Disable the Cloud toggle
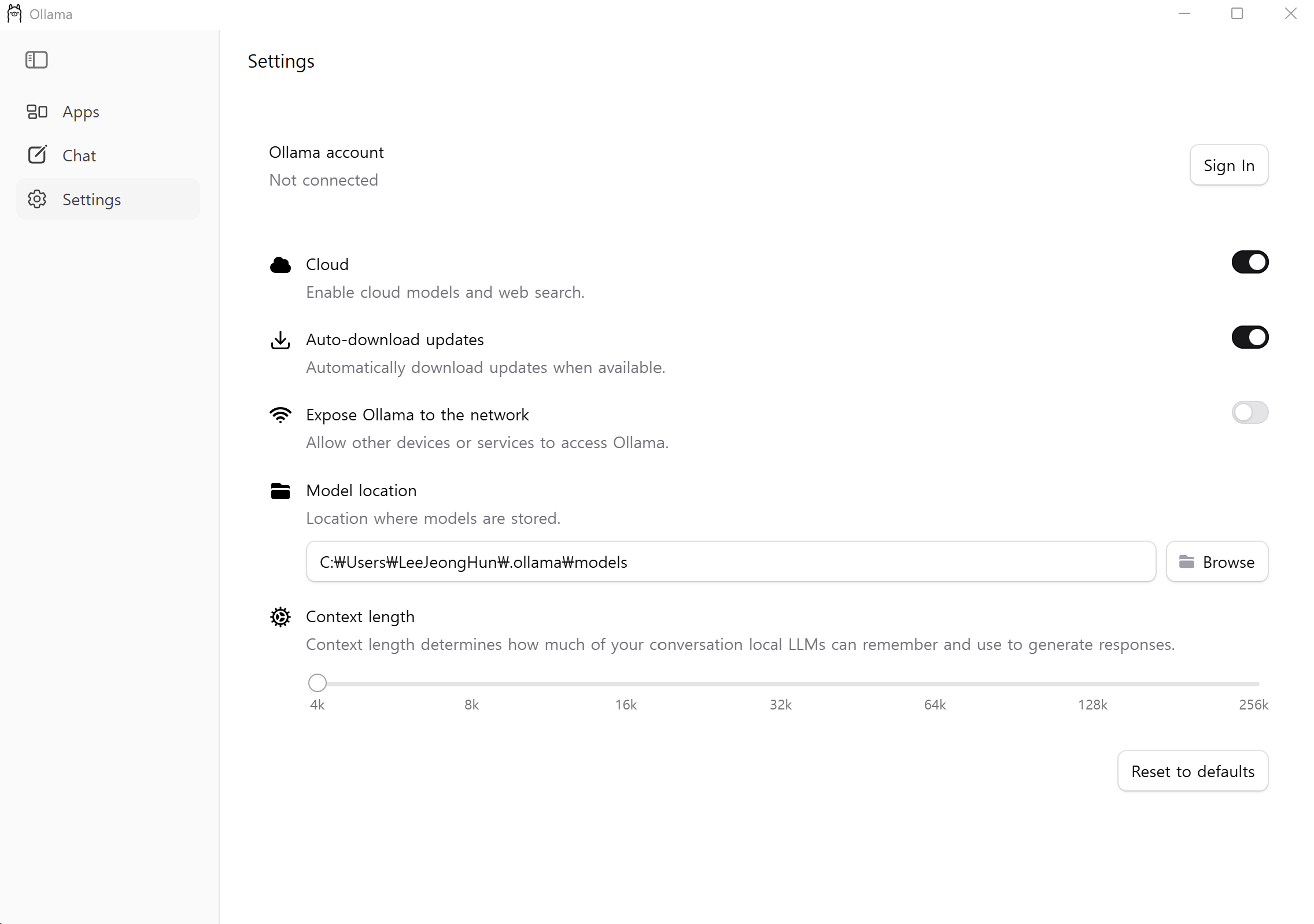The image size is (1314, 924). pos(1250,262)
